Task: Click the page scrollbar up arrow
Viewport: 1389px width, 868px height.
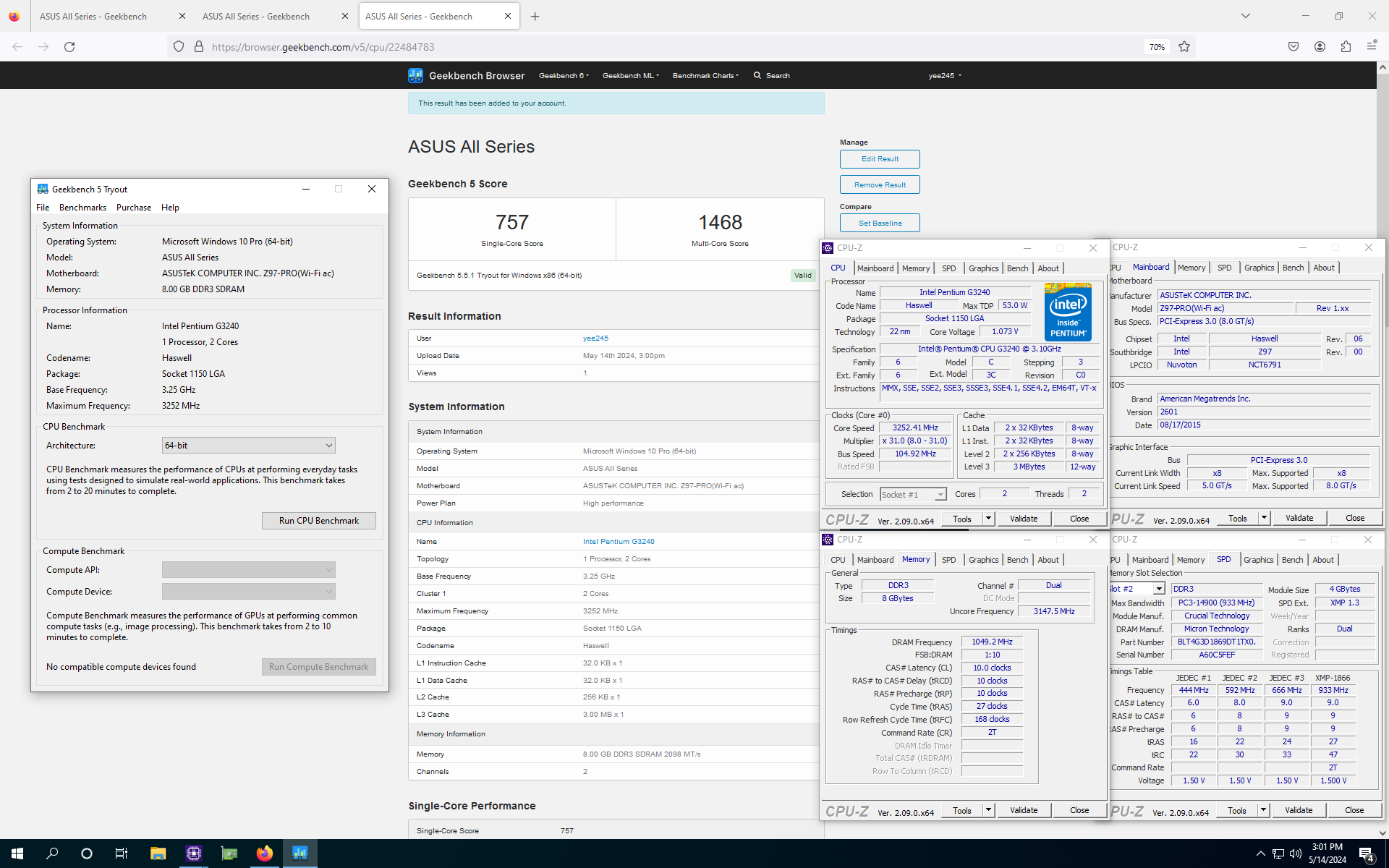Action: point(1382,67)
